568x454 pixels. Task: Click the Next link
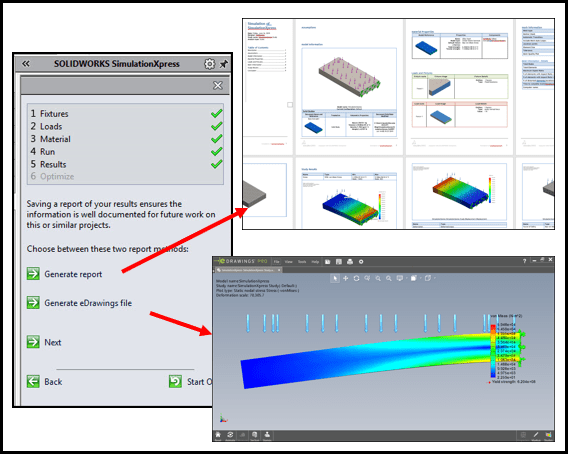click(53, 342)
